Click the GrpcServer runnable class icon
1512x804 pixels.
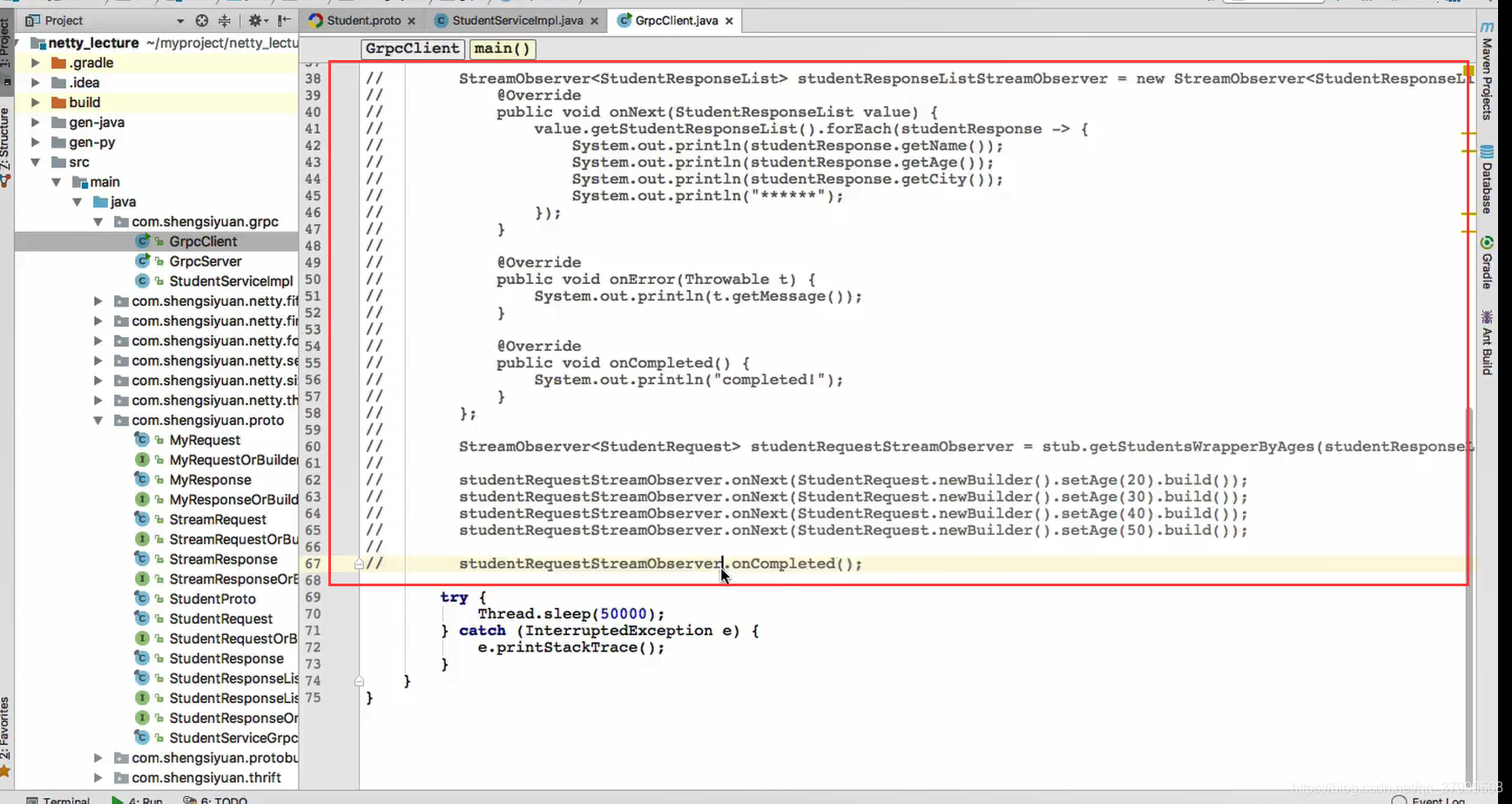142,261
